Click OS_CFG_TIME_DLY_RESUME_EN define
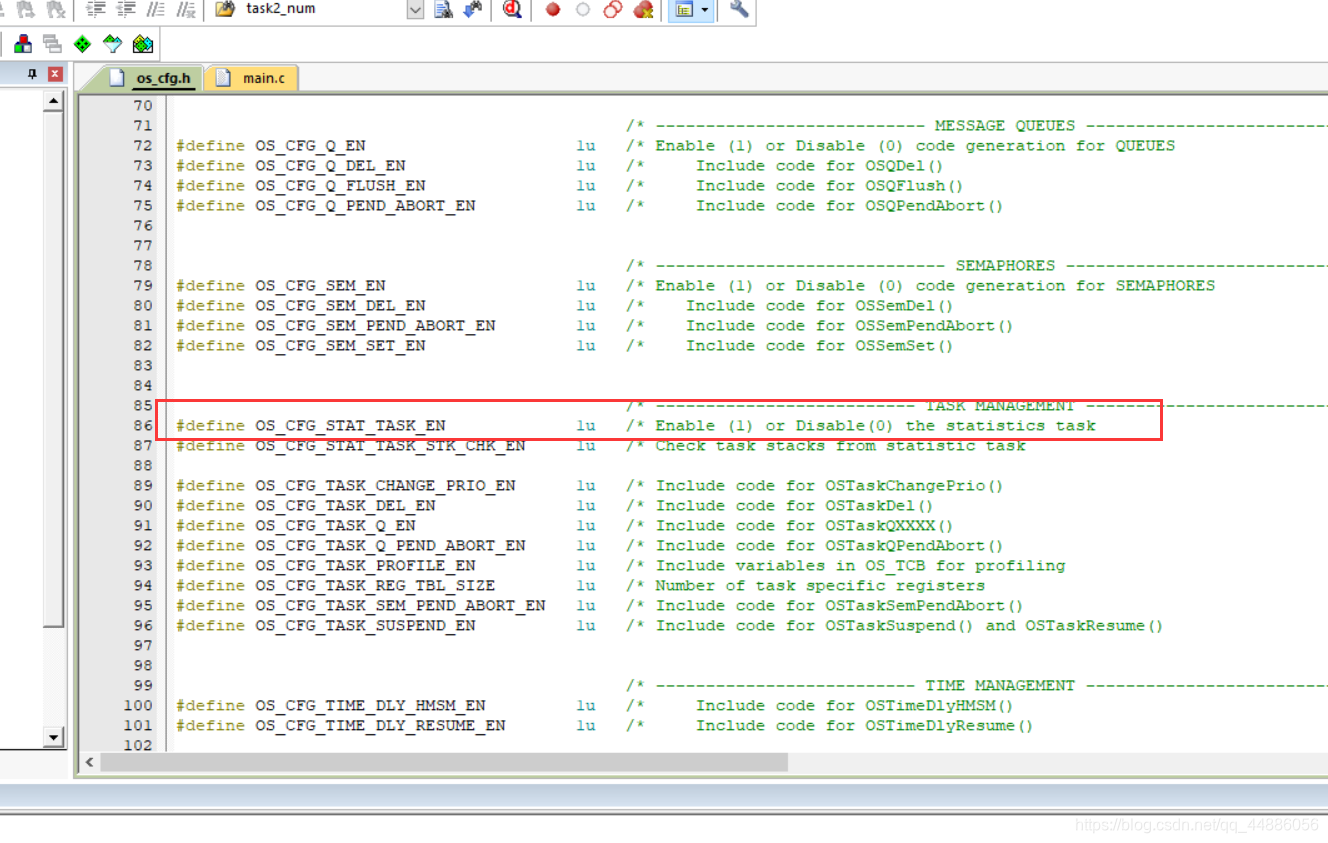1328x843 pixels. (380, 726)
